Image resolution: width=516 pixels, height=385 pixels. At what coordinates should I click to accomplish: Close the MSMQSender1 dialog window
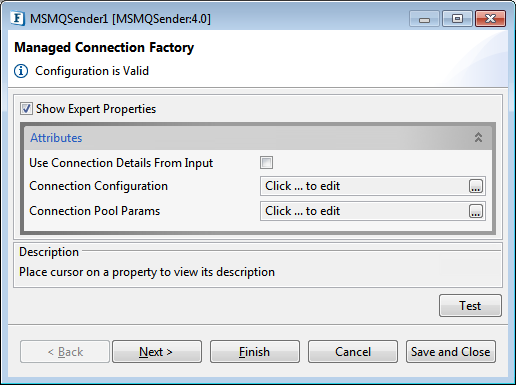pos(490,19)
